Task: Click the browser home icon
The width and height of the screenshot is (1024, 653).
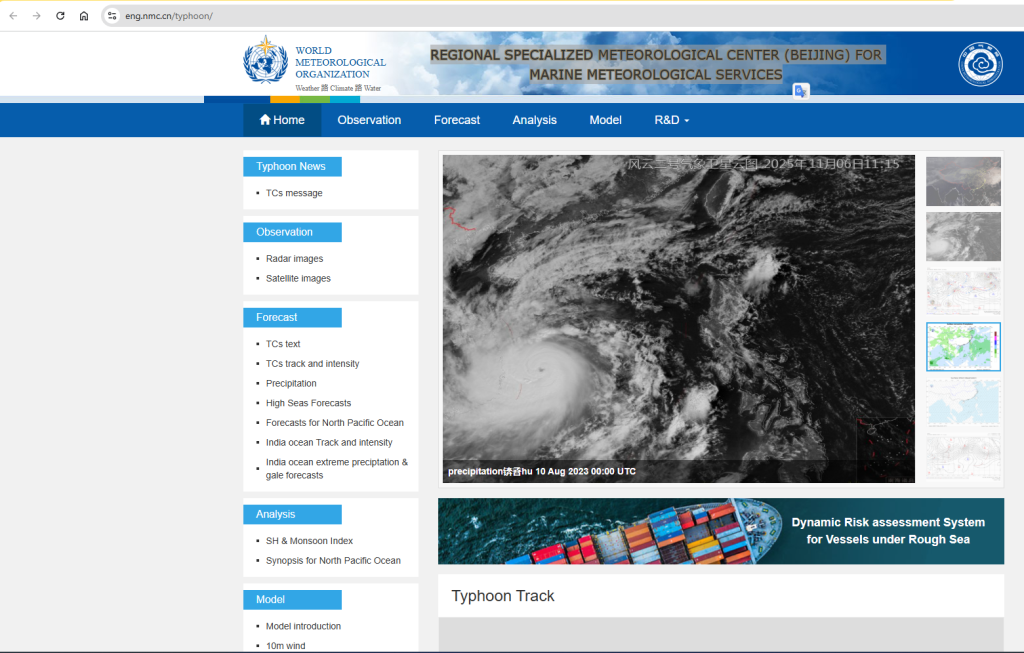Action: tap(84, 16)
